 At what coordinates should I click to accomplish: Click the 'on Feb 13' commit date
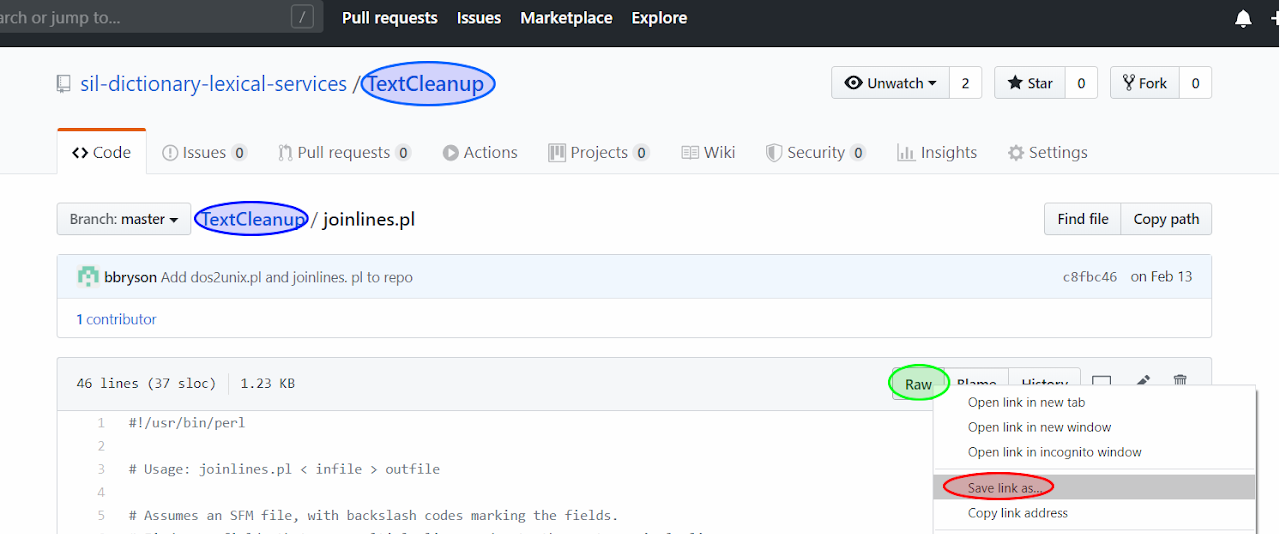tap(1161, 277)
